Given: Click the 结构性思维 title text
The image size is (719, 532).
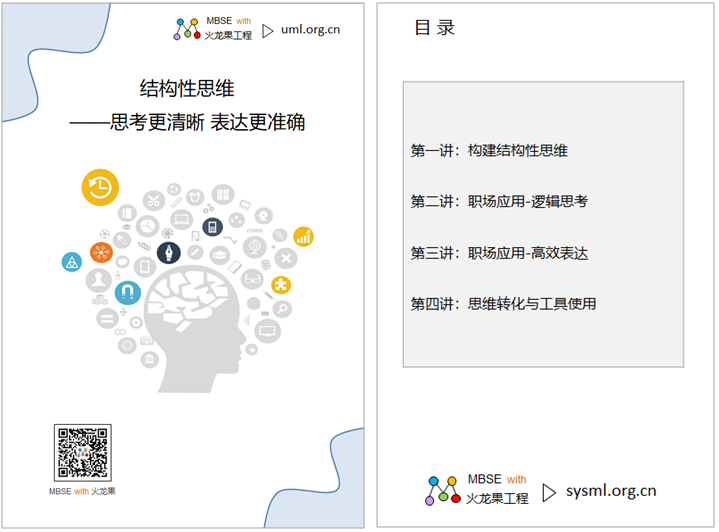Looking at the screenshot, I should coord(187,88).
